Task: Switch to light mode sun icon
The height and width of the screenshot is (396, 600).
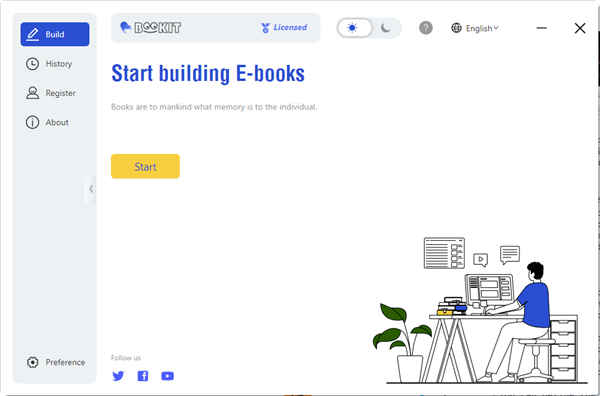Action: (x=352, y=28)
